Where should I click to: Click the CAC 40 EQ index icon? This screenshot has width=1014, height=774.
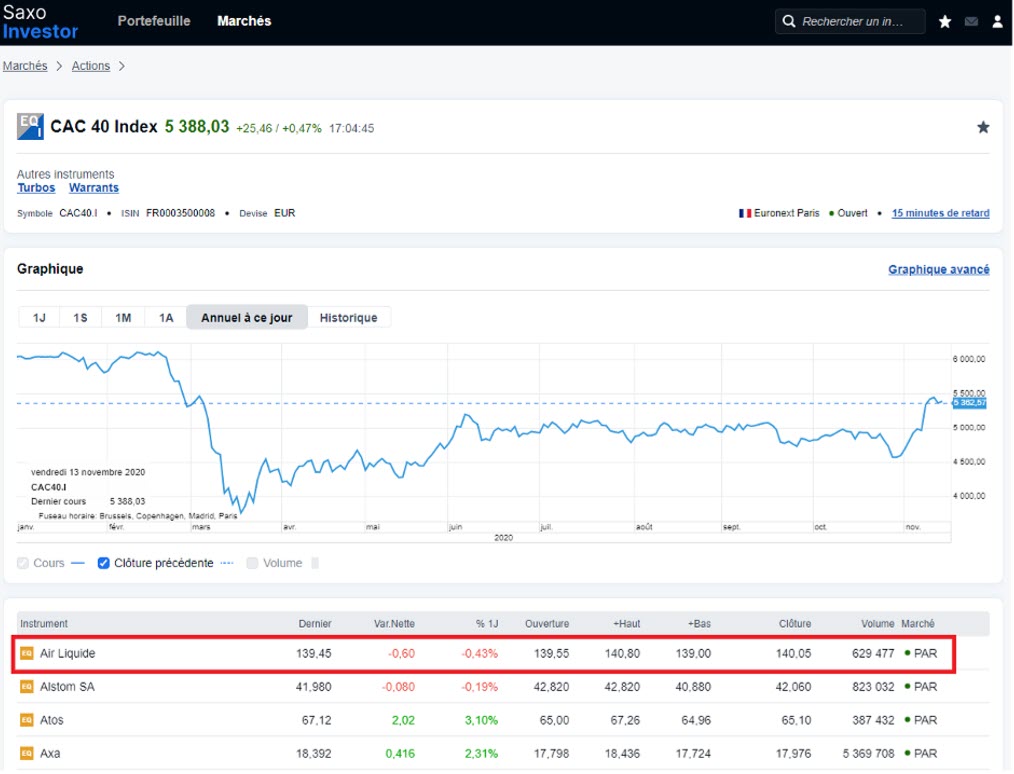(30, 127)
